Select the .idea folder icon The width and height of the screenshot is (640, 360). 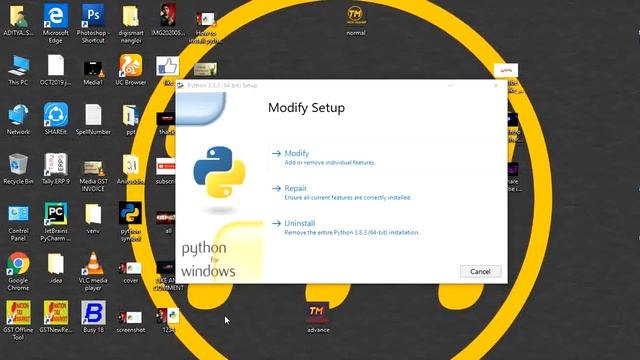point(56,269)
